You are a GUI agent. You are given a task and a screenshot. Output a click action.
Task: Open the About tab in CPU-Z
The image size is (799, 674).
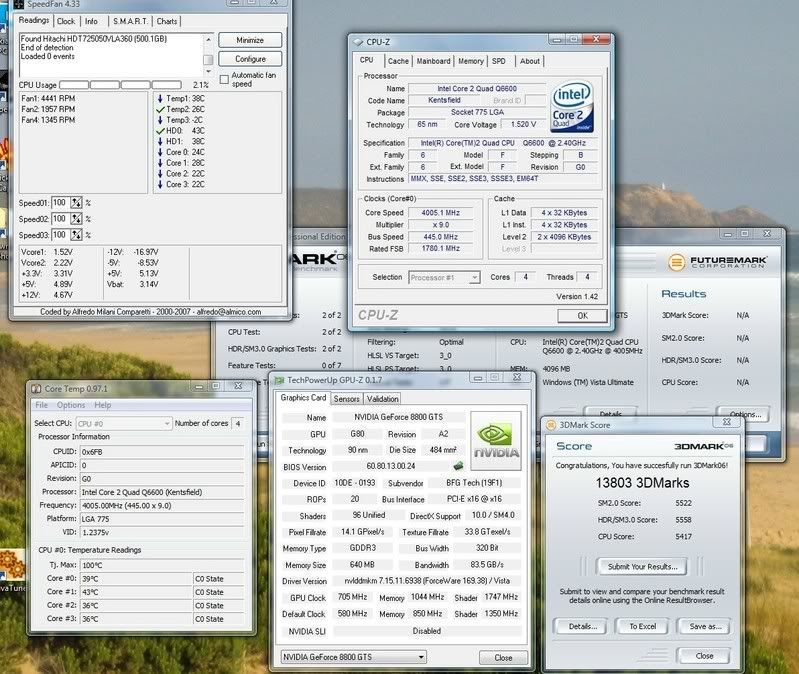(x=529, y=61)
